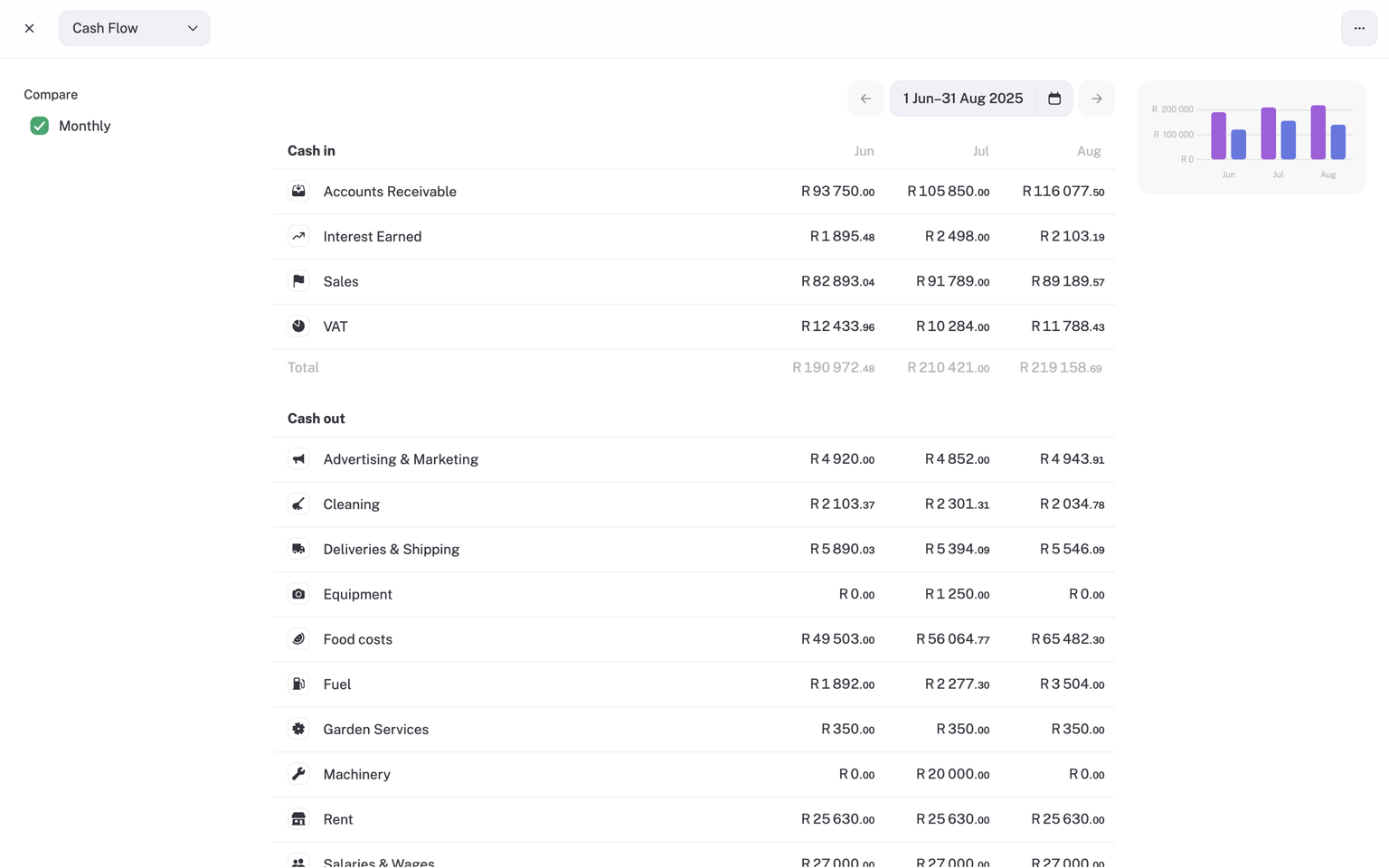The height and width of the screenshot is (868, 1389).
Task: Open the calendar date picker
Action: tap(1054, 98)
